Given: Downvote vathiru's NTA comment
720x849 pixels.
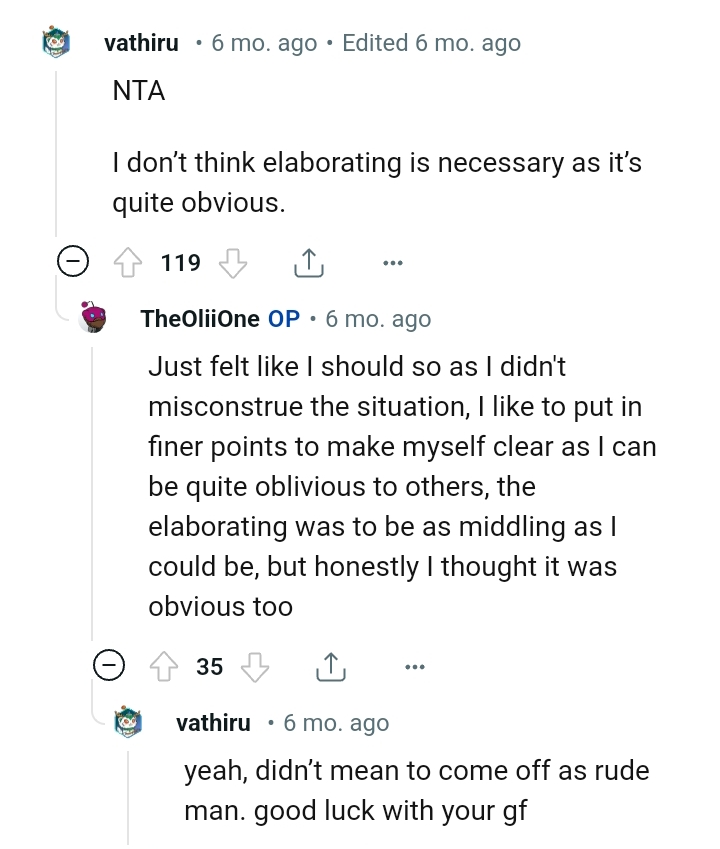Looking at the screenshot, I should [x=234, y=262].
